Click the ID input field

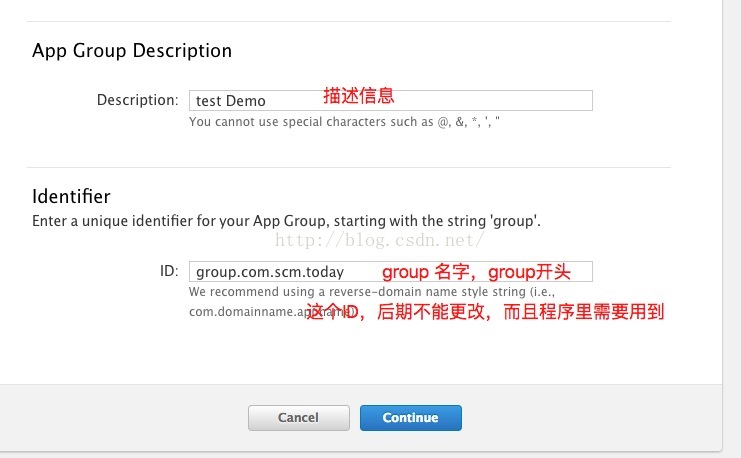click(390, 272)
